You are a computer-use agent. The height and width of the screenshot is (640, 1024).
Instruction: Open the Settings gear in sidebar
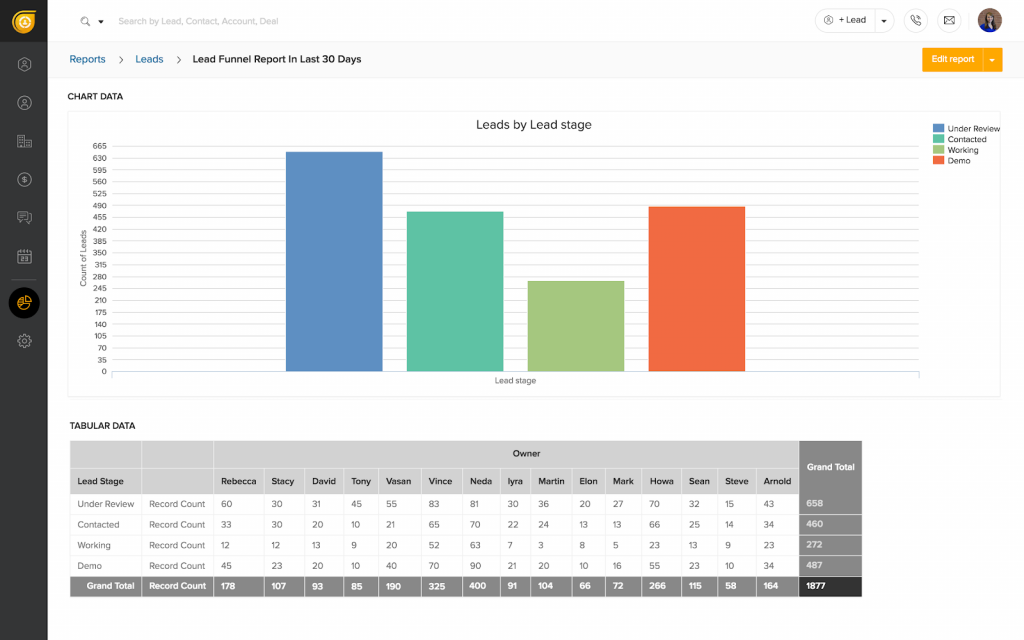click(x=23, y=340)
